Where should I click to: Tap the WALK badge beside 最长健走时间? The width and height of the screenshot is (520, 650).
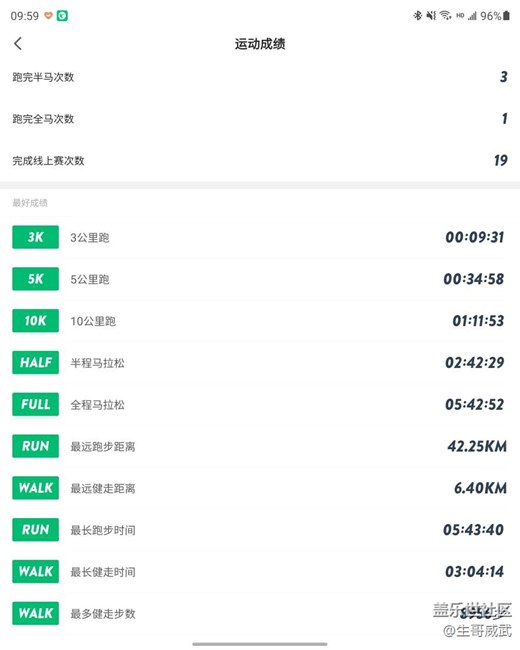click(x=36, y=572)
